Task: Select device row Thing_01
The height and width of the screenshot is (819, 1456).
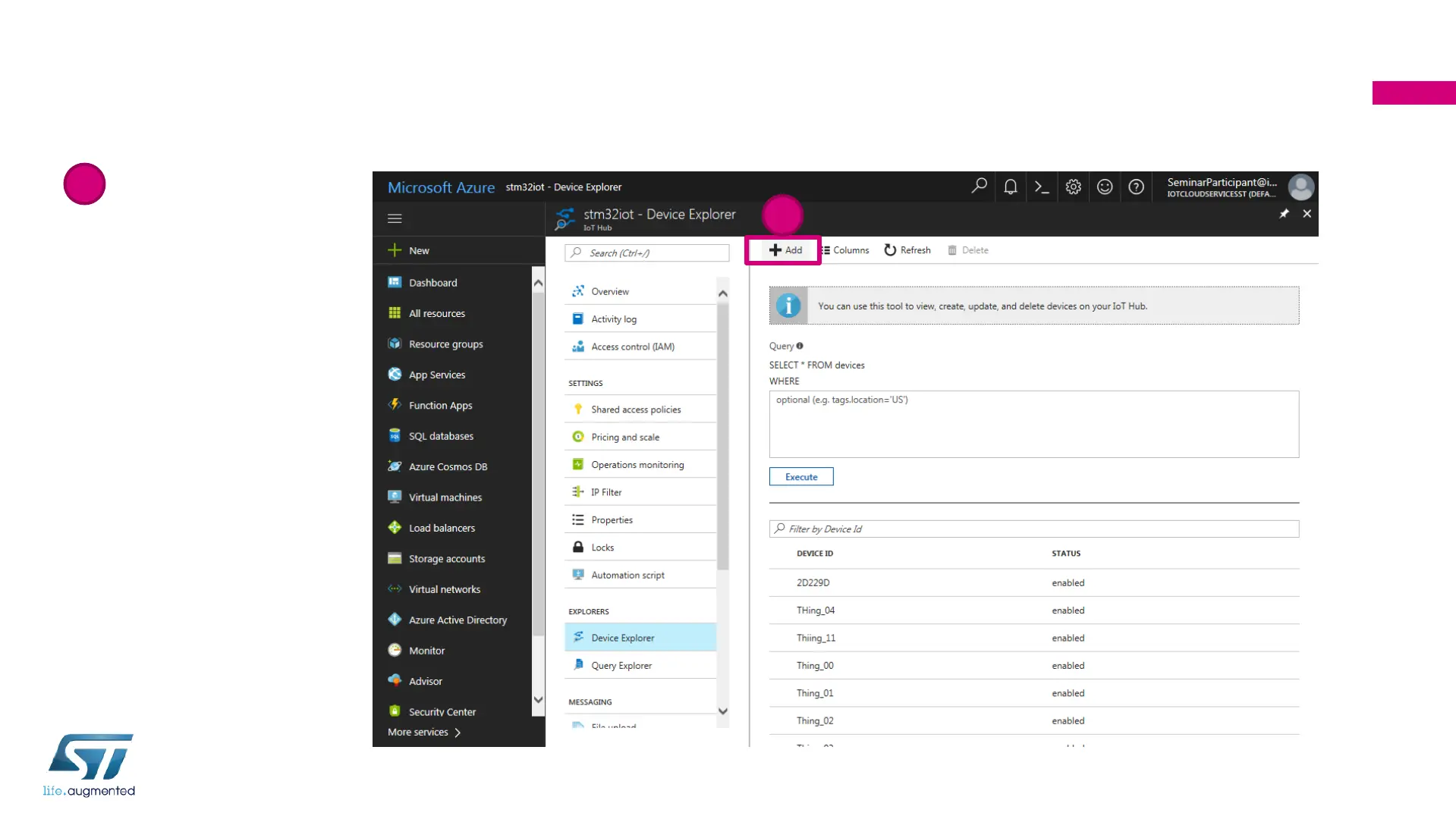Action: 1033,693
